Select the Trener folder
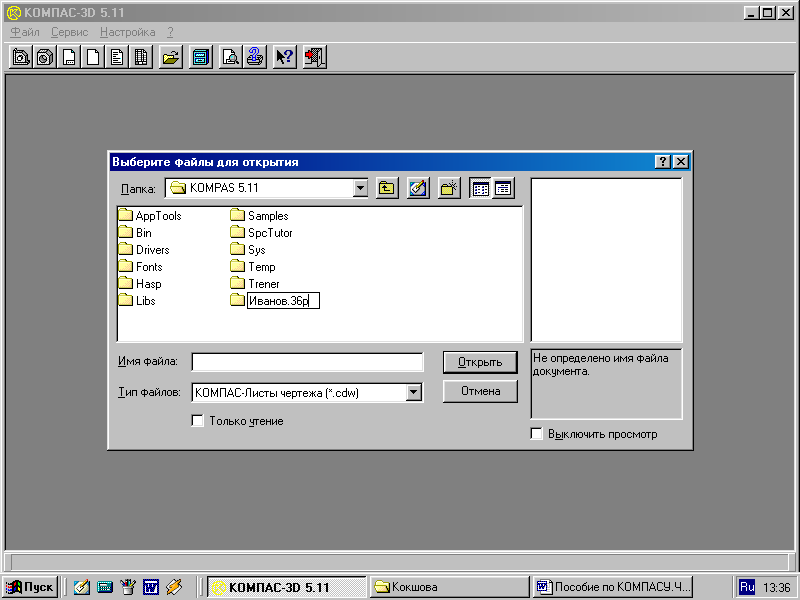Screen dimensions: 800x600 click(255, 284)
